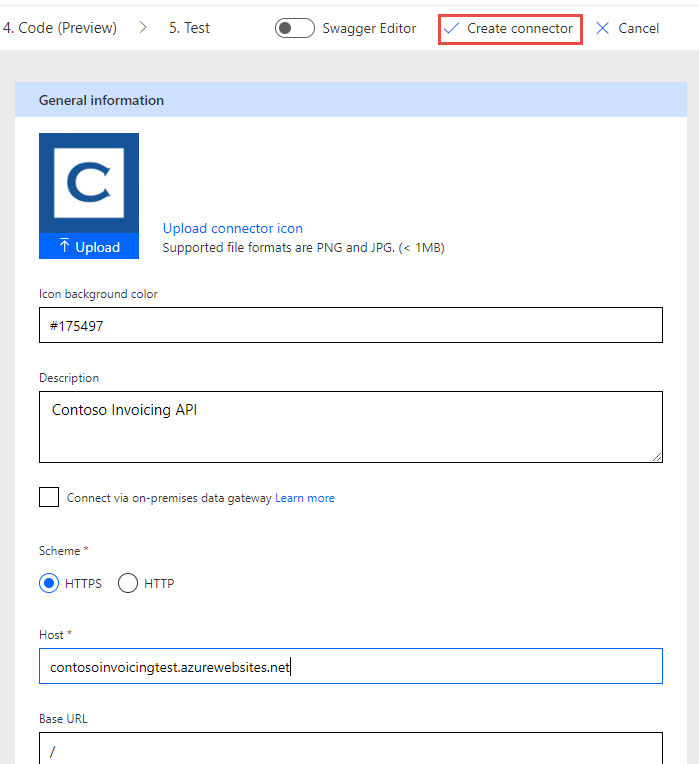Click the Cancel X icon

point(603,28)
